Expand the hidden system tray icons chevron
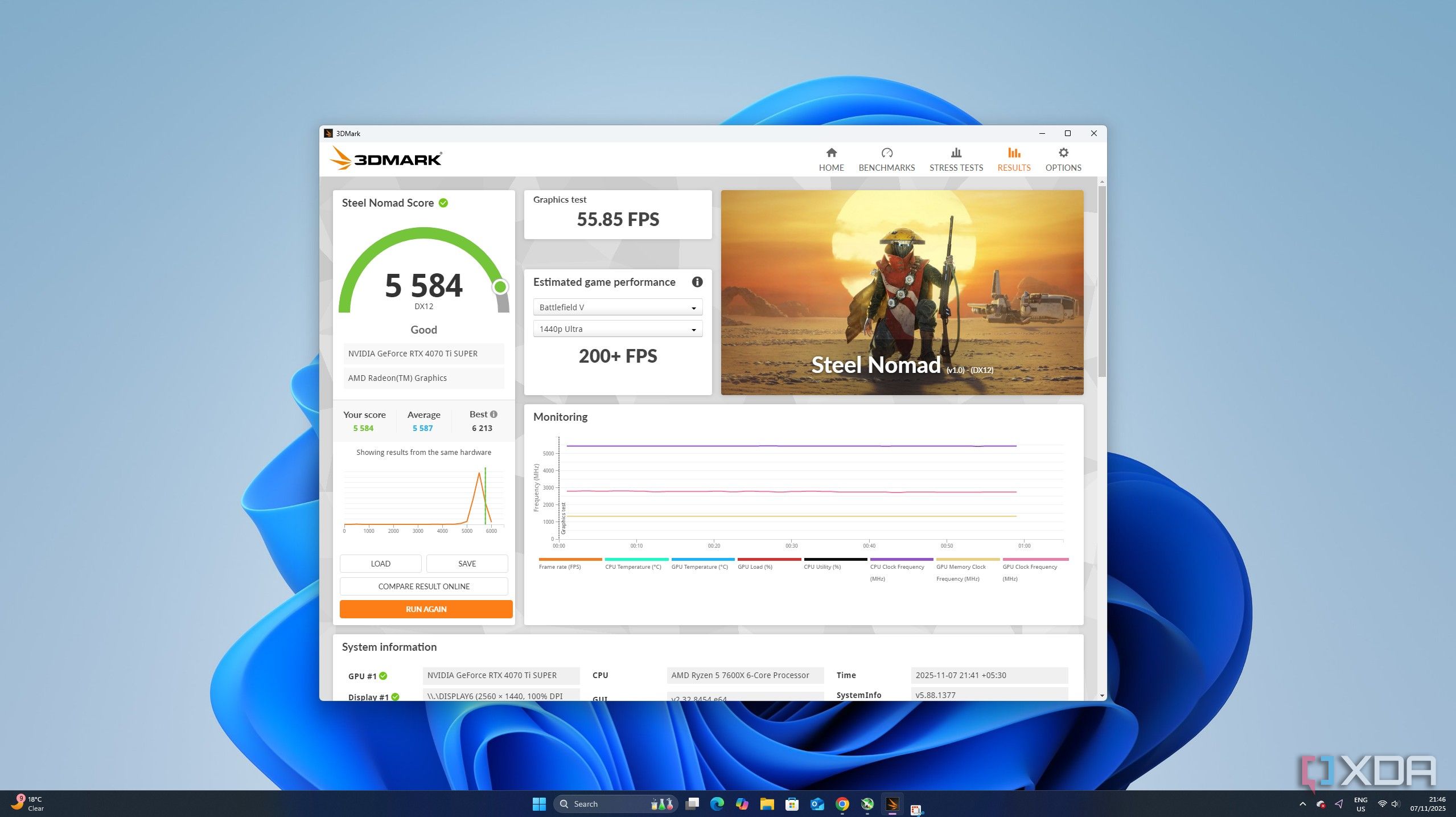Screen dimensions: 1456x817 tap(1302, 804)
